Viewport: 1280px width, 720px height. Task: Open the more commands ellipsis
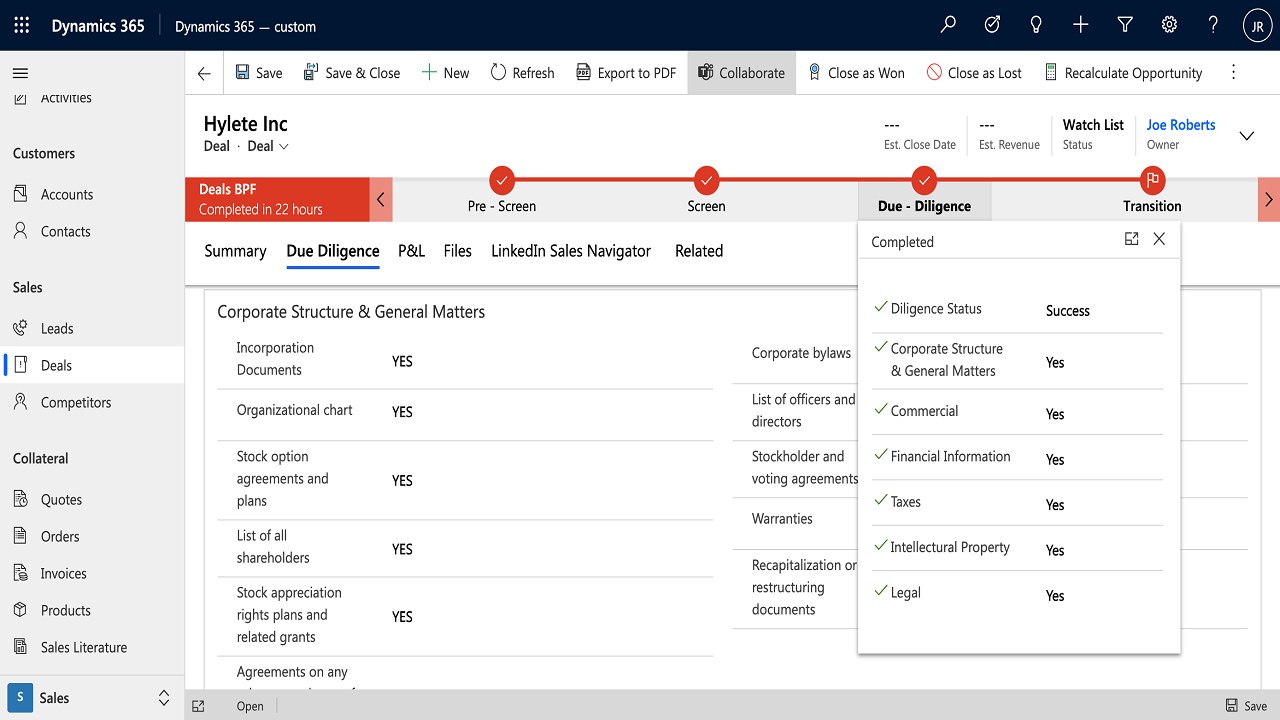pyautogui.click(x=1233, y=73)
